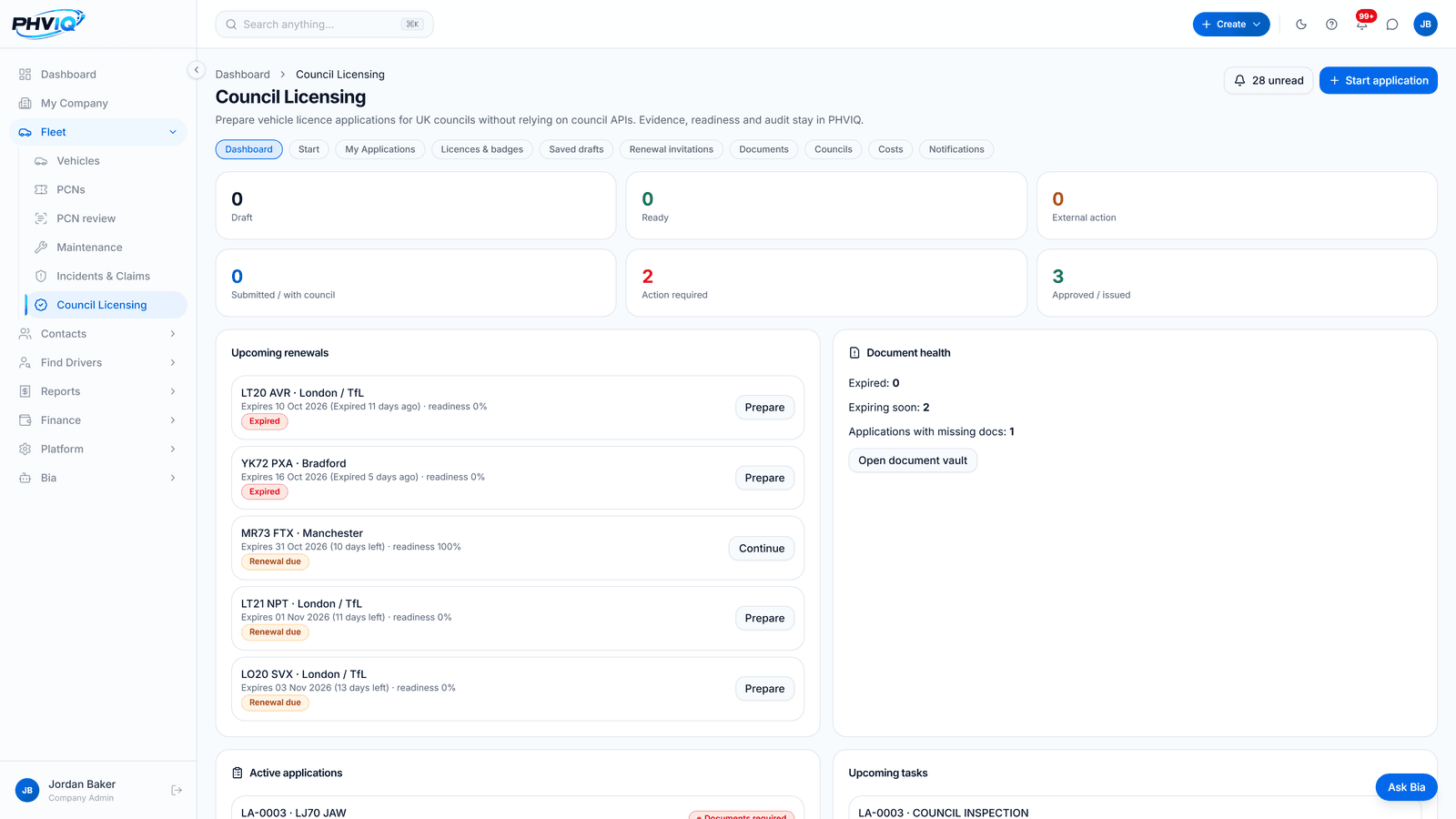Focus the Search anything field
Viewport: 1456px width, 819px height.
point(324,25)
